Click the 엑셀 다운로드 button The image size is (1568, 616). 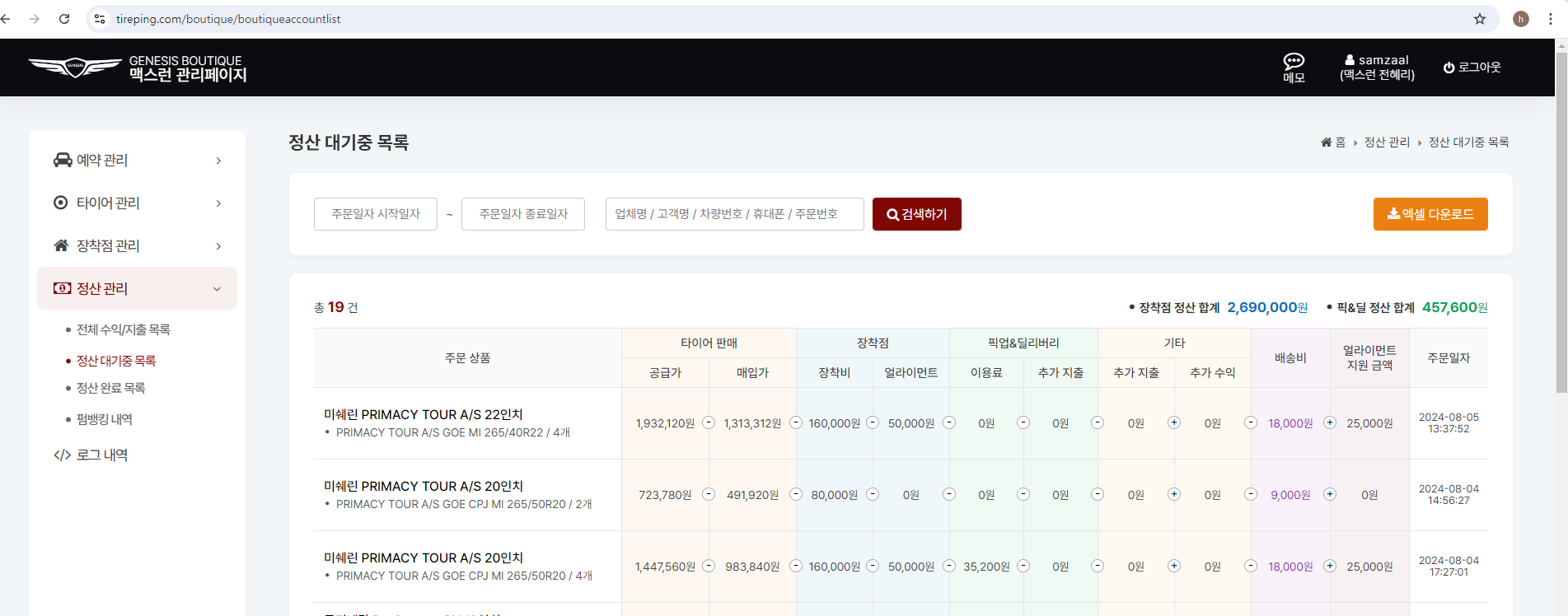1430,214
